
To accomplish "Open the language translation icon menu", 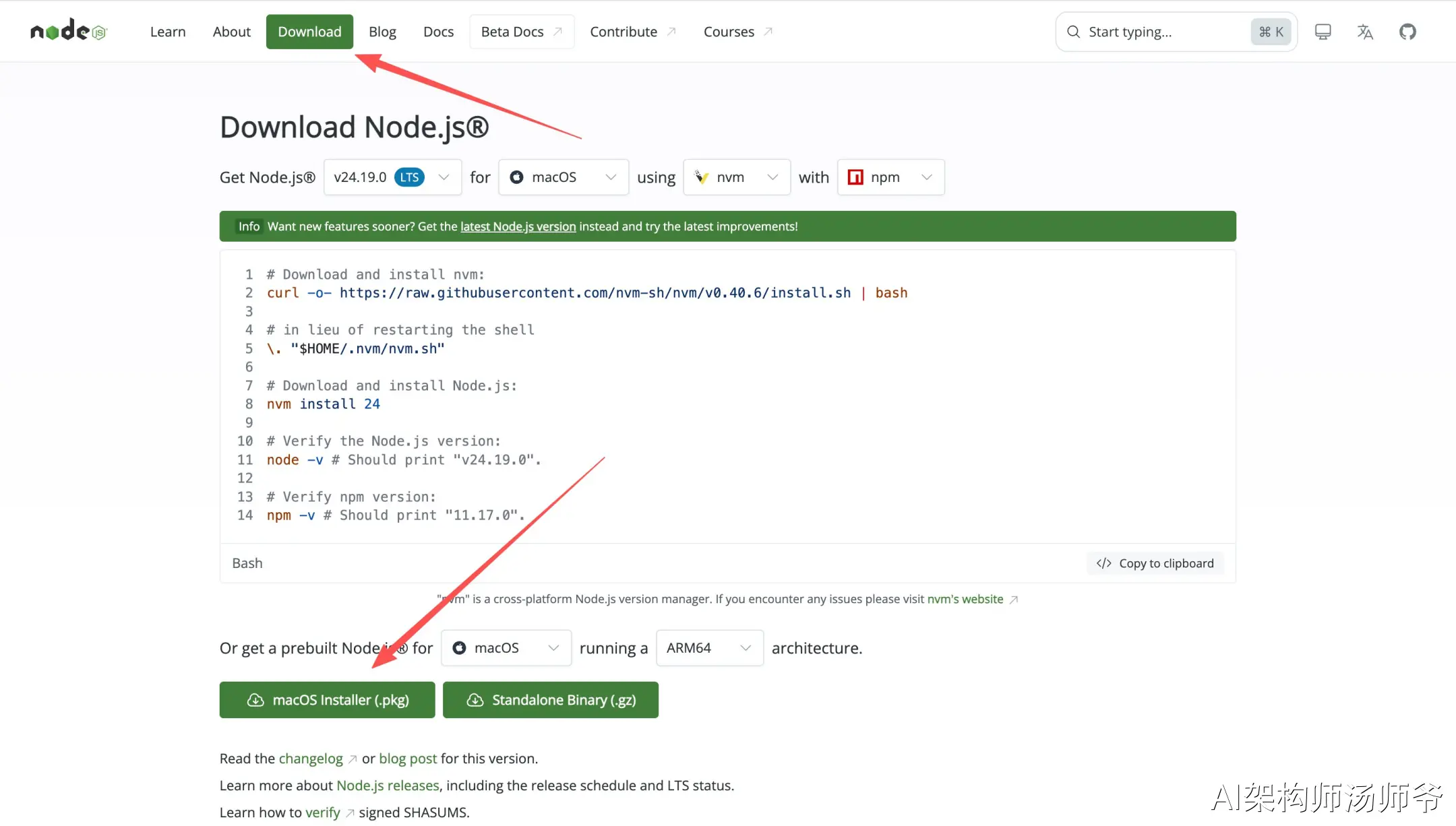I will click(x=1365, y=32).
